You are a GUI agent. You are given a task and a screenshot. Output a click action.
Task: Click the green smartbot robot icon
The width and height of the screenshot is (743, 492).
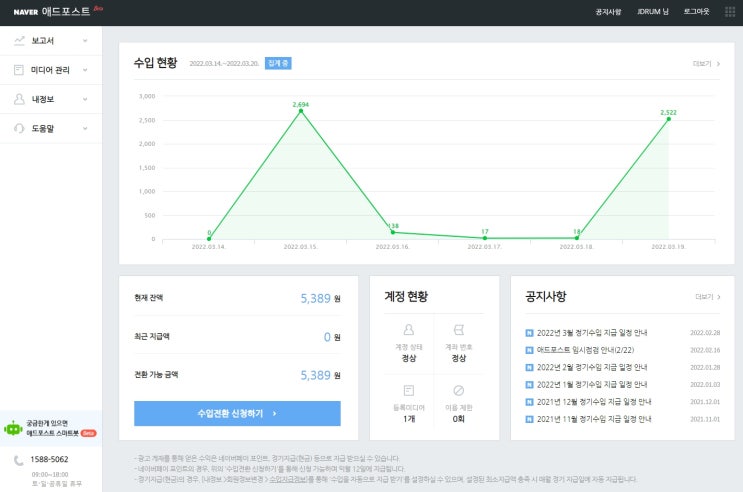click(13, 428)
